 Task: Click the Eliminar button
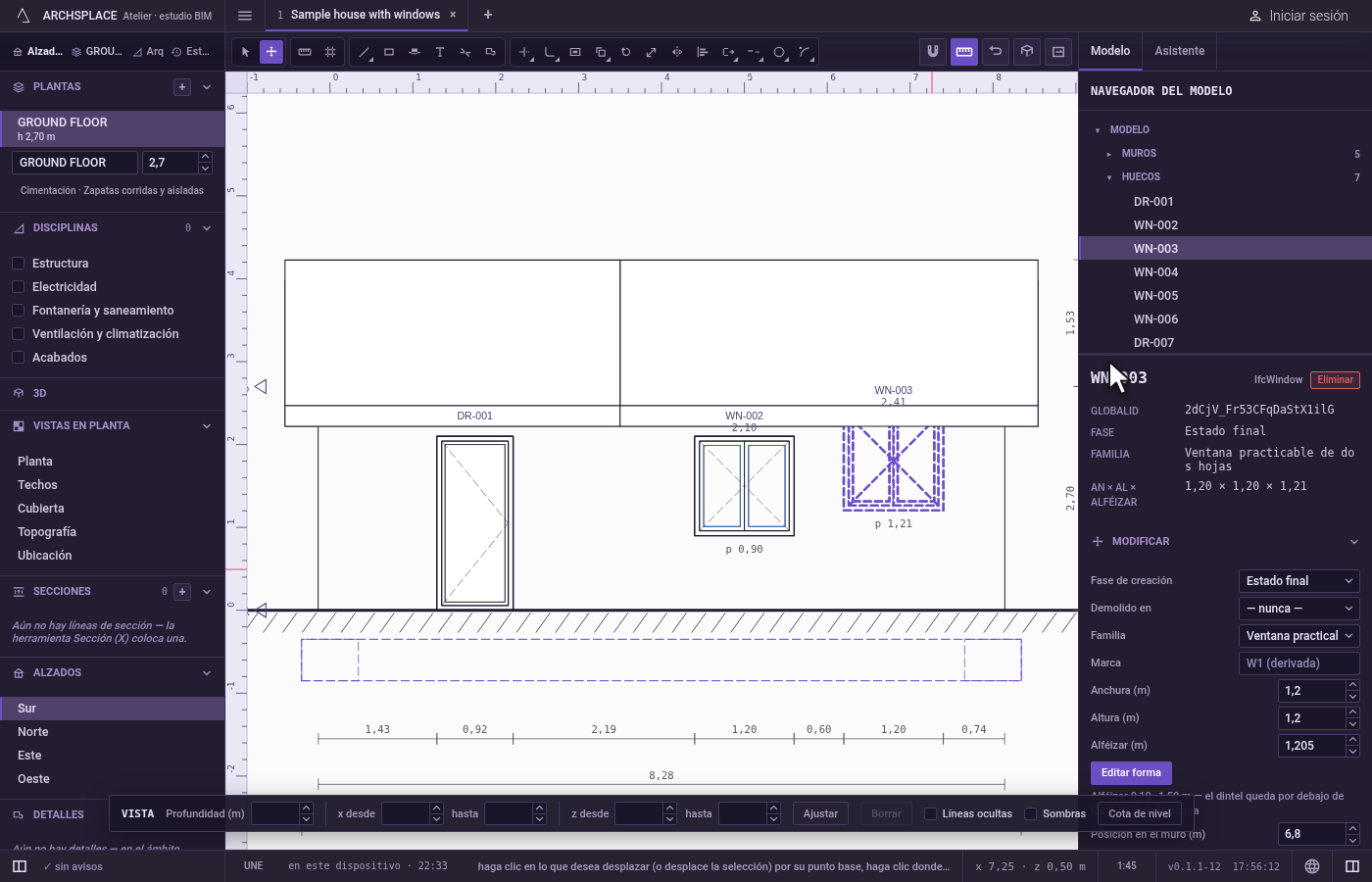[x=1335, y=380]
